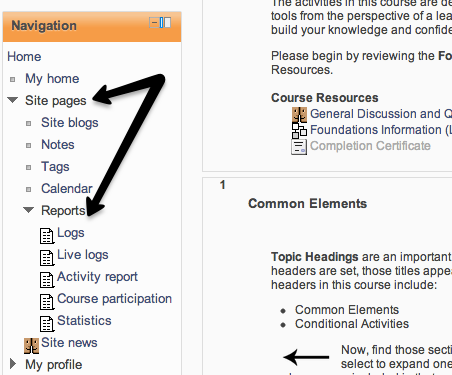The width and height of the screenshot is (452, 375).
Task: Click the Course participation document icon
Action: tap(47, 302)
